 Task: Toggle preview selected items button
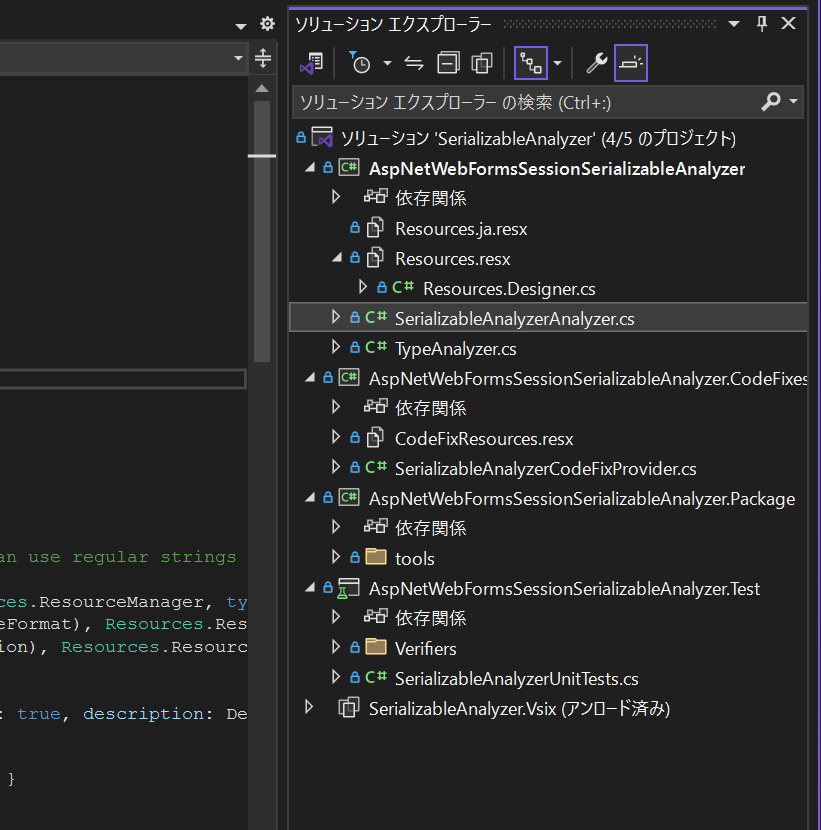click(x=631, y=64)
